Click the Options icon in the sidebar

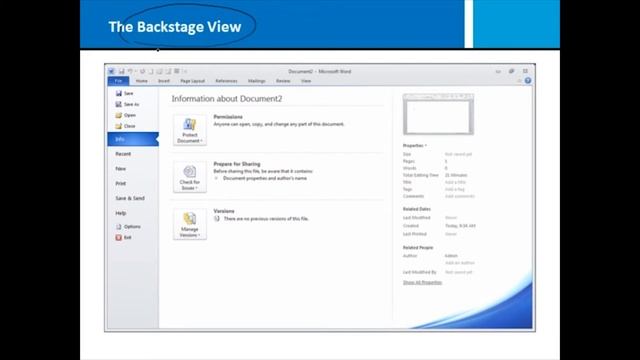click(119, 227)
